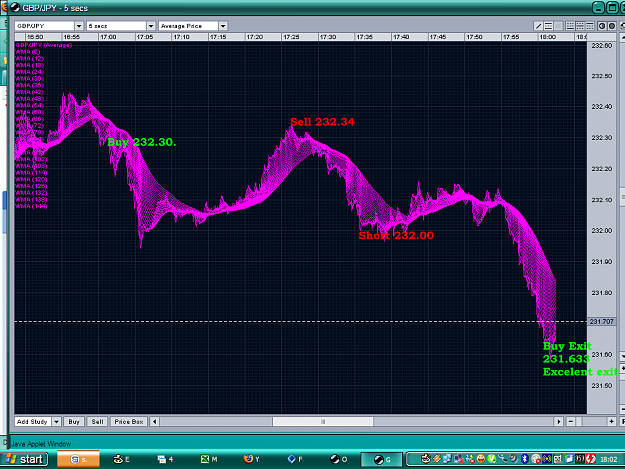This screenshot has height=469, width=625.
Task: Click the GBP/JPY (Average) legend label
Action: [43, 45]
